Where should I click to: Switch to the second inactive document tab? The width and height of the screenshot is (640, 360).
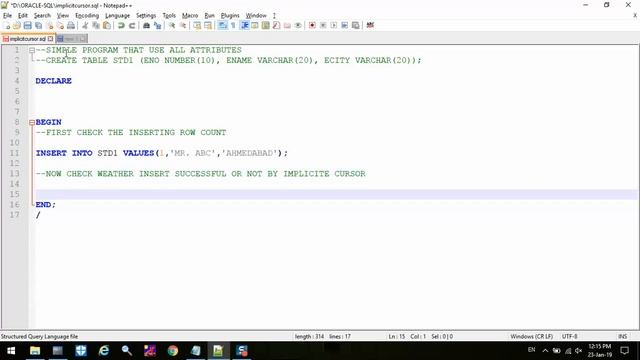click(71, 39)
